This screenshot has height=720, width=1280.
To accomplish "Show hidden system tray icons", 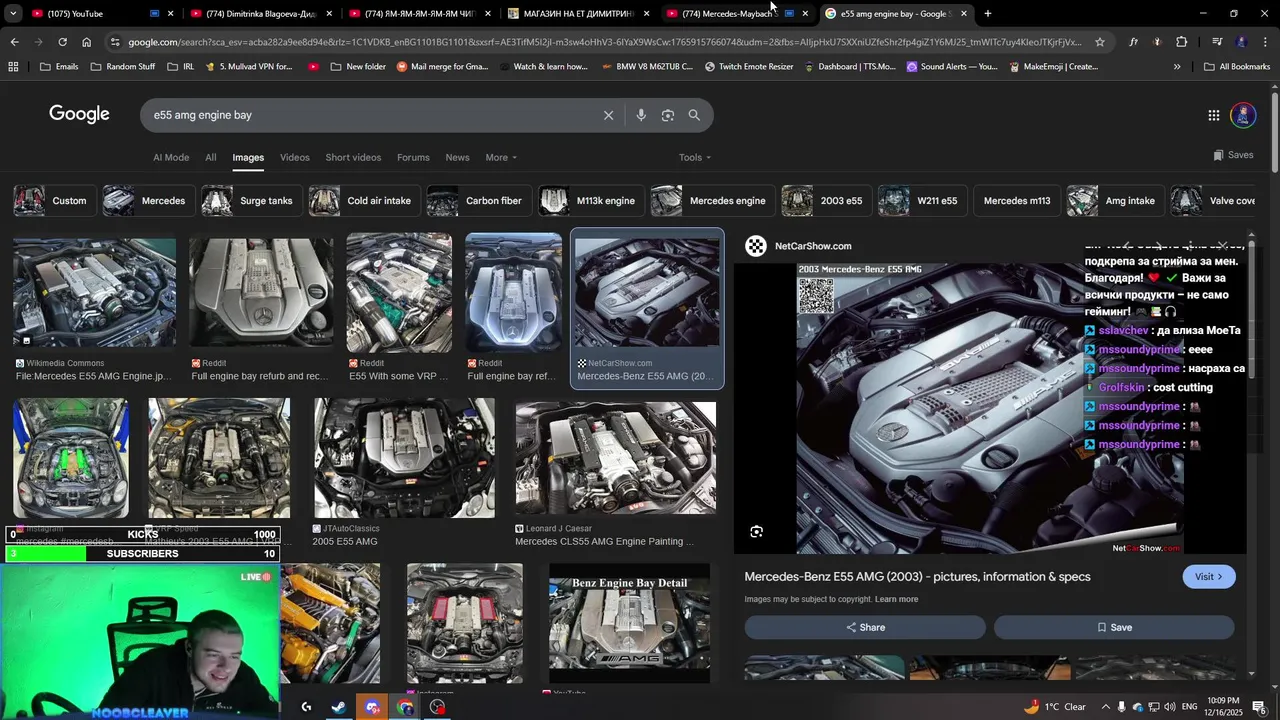I will (x=1105, y=707).
